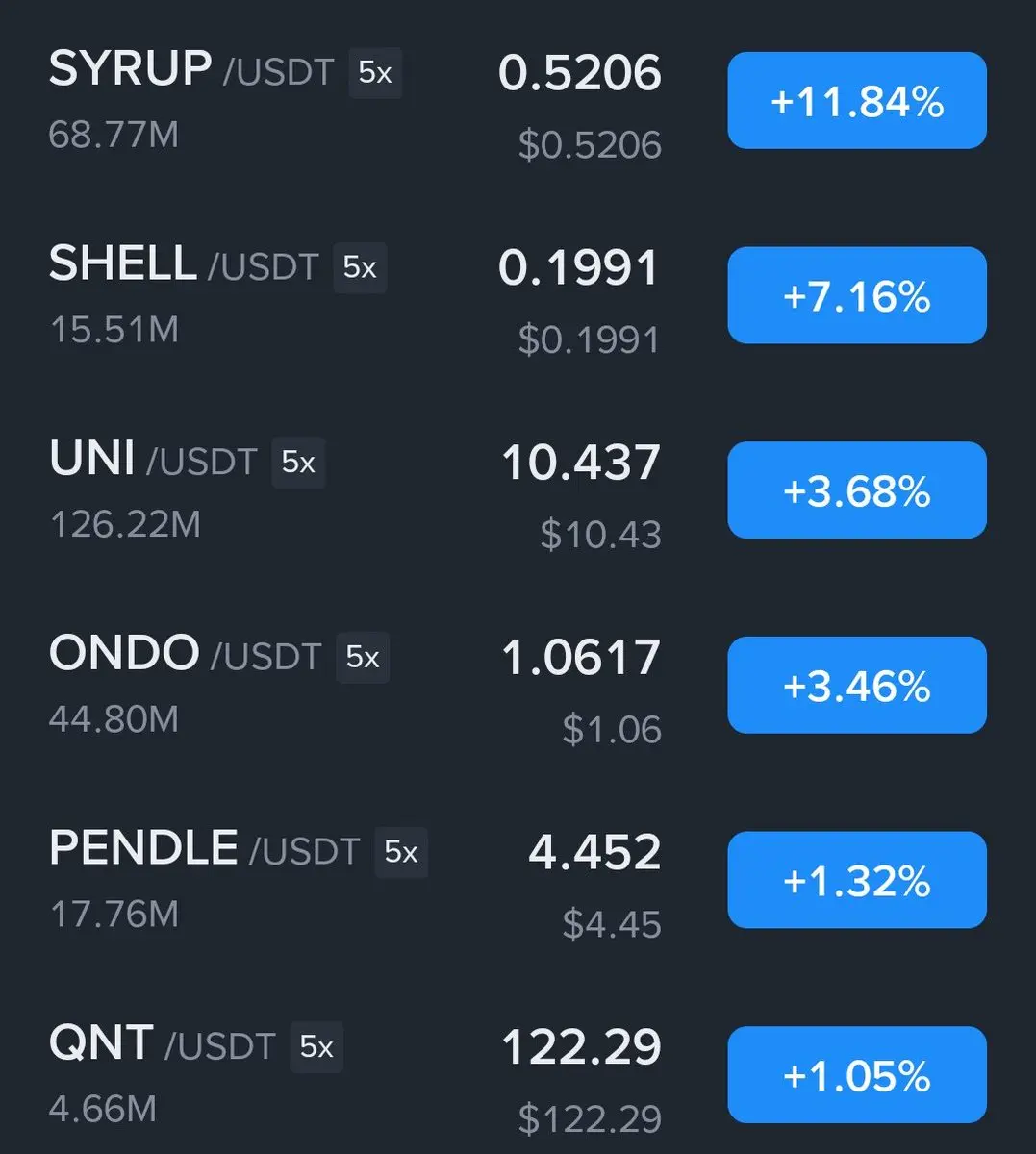The height and width of the screenshot is (1154, 1036).
Task: Open the QNT /USDT trading pair
Action: point(162,1043)
